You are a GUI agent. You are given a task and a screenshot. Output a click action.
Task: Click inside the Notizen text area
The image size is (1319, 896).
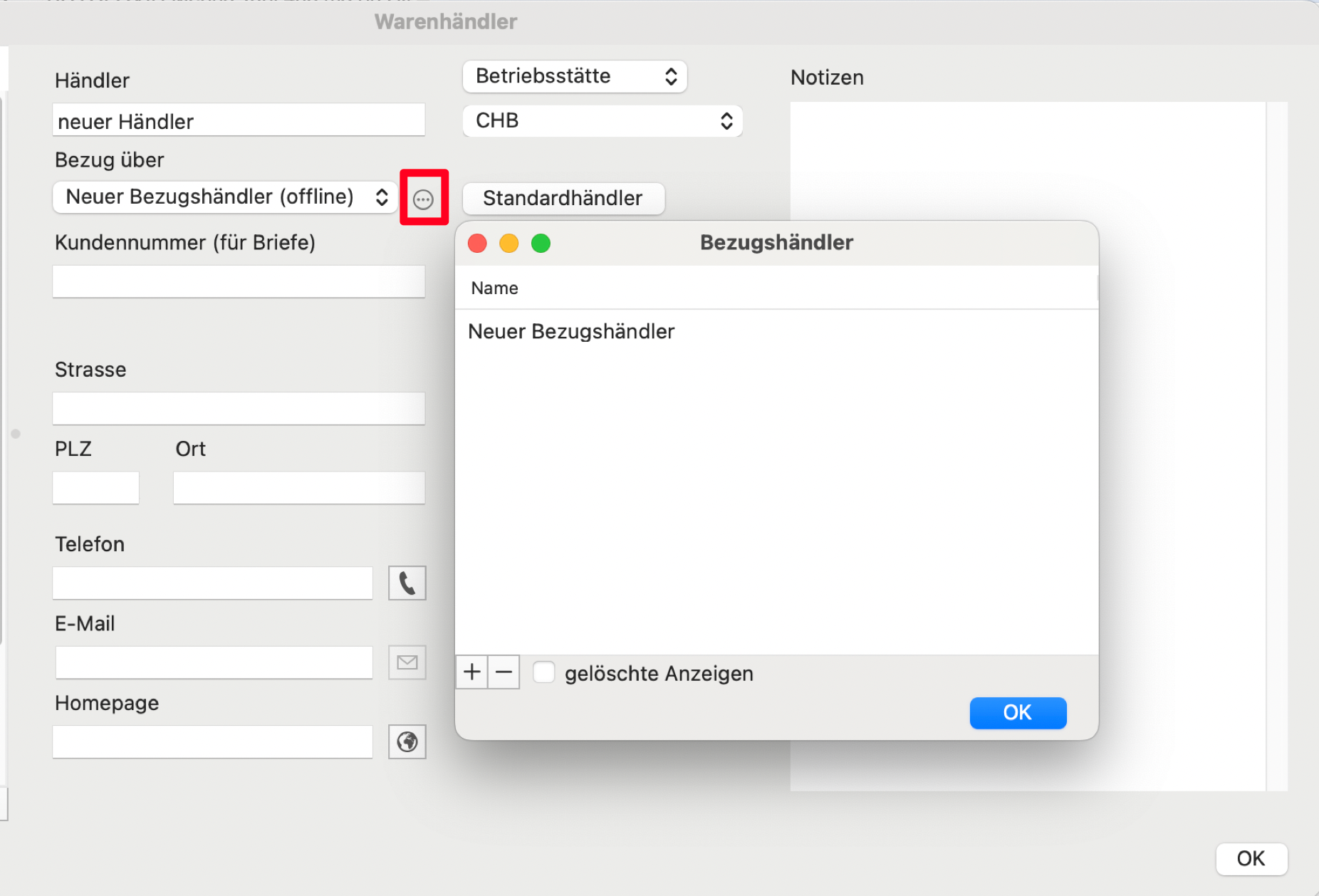pyautogui.click(x=1028, y=446)
